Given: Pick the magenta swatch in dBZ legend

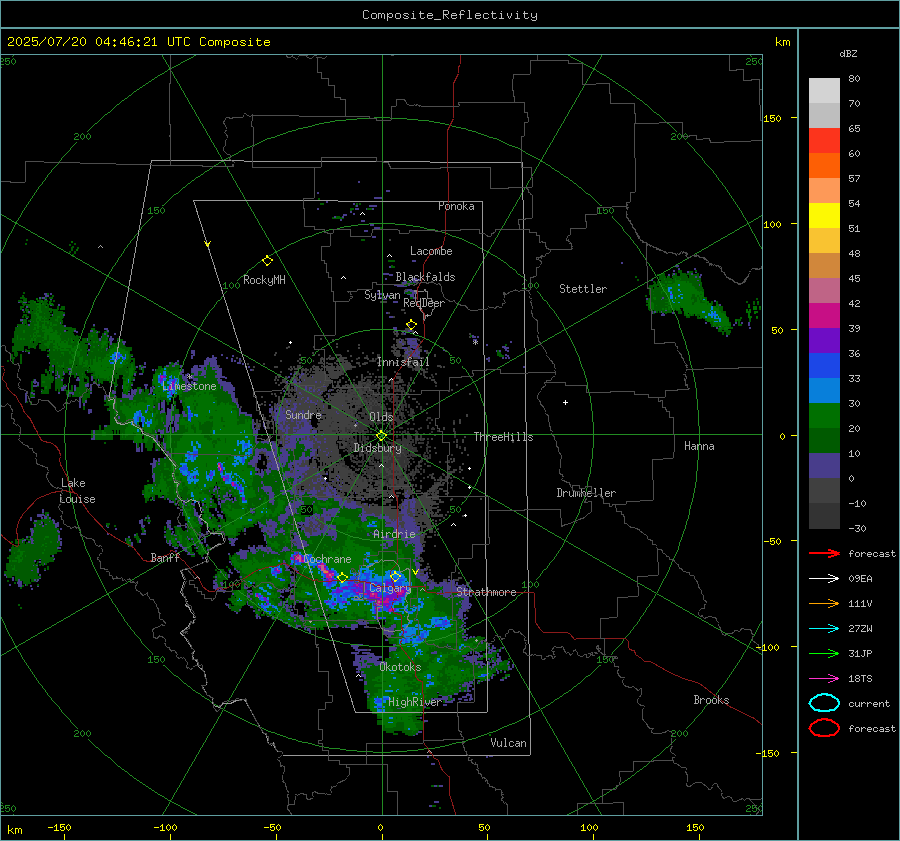Looking at the screenshot, I should pos(824,315).
